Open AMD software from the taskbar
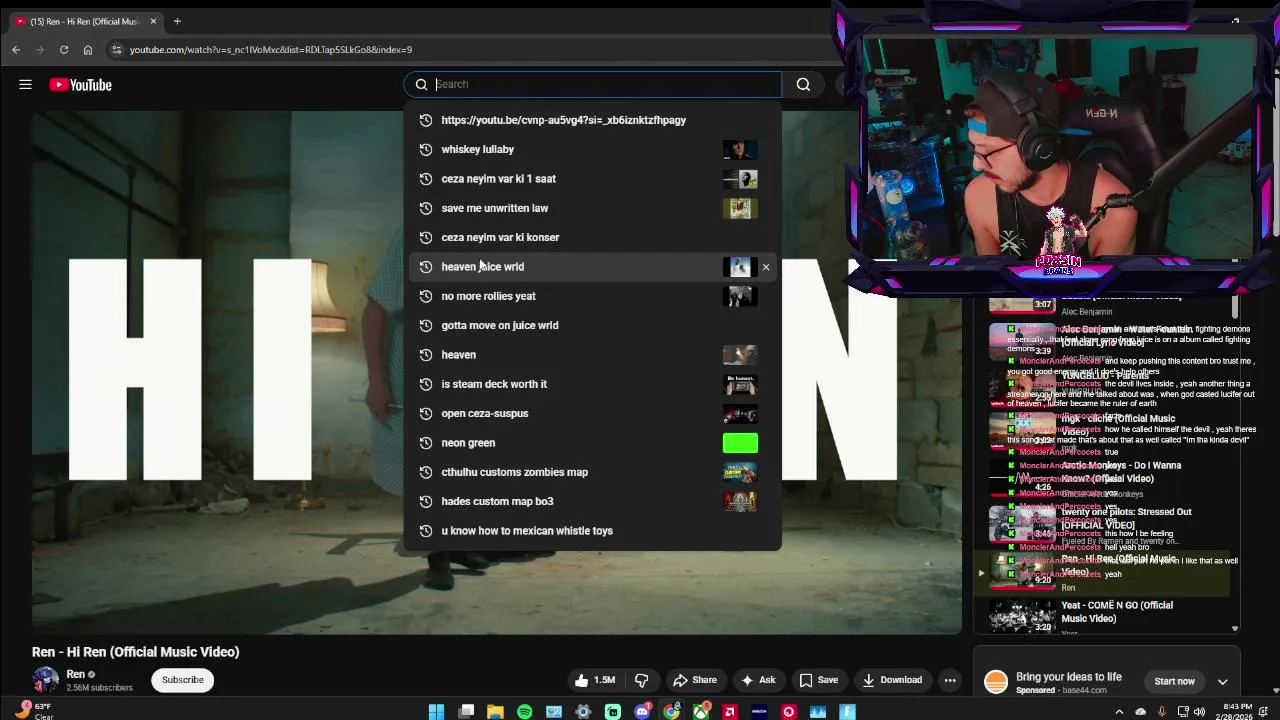The width and height of the screenshot is (1280, 720). coord(730,712)
